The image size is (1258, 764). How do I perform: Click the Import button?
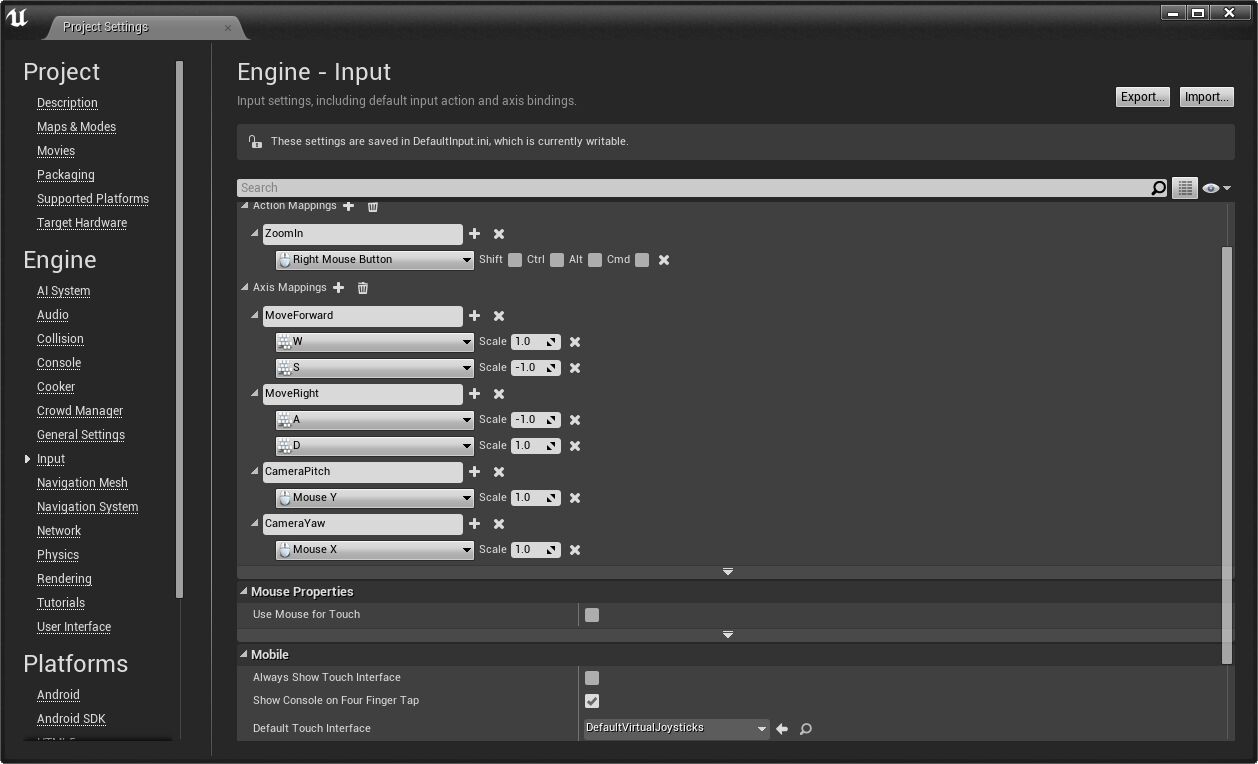[1206, 96]
